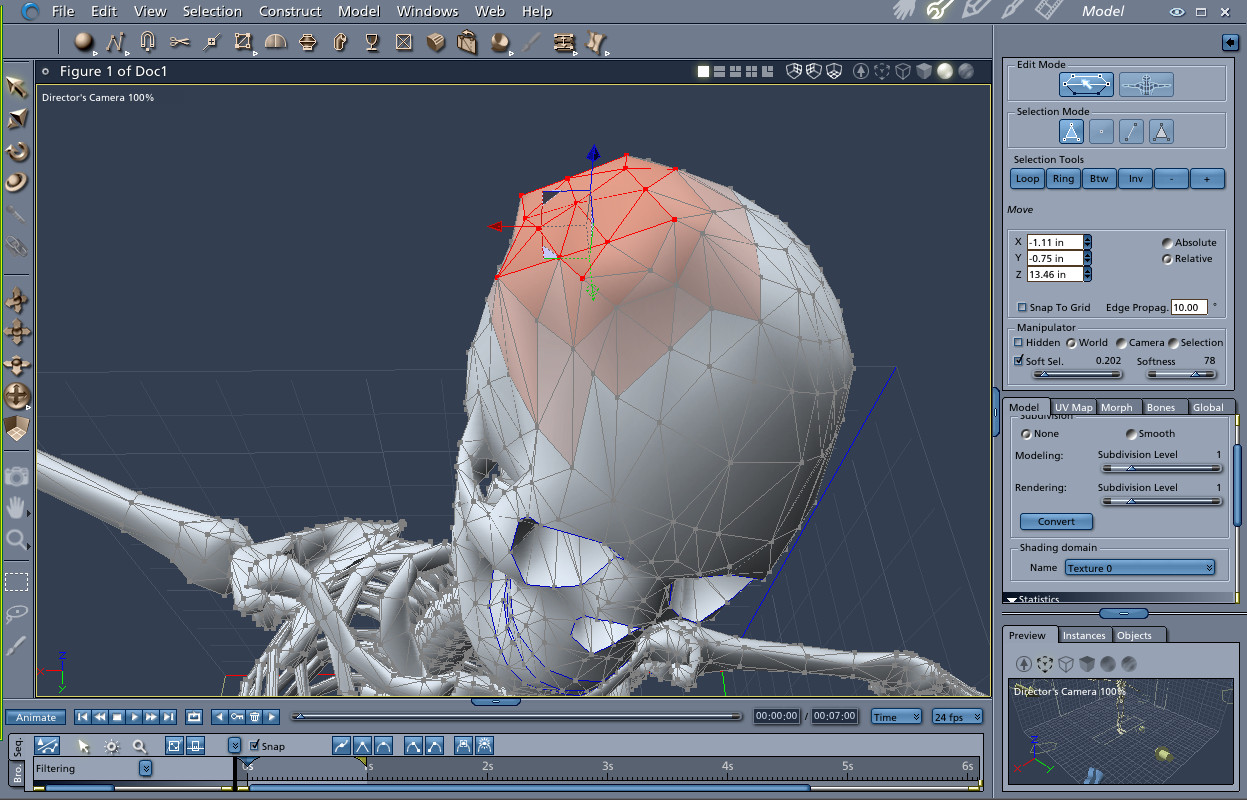Viewport: 1247px width, 800px height.
Task: Select the Relative radio button
Action: 1167,259
